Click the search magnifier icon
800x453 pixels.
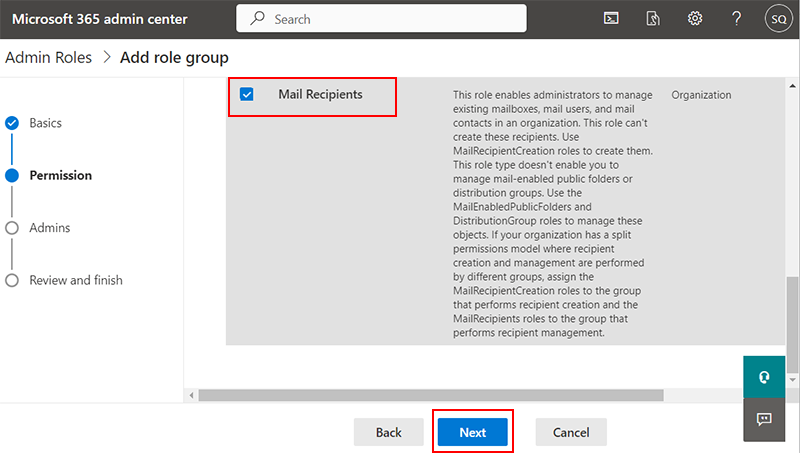click(x=257, y=18)
